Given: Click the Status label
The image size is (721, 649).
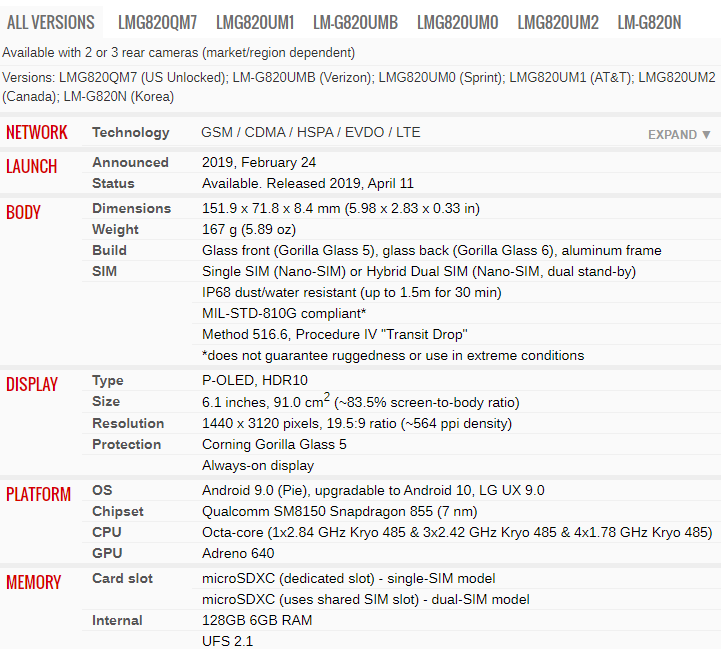Looking at the screenshot, I should pos(113,184).
